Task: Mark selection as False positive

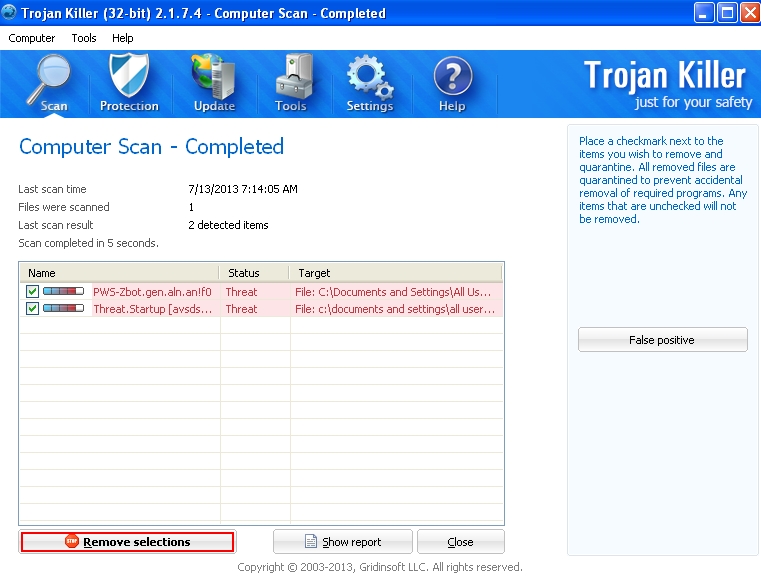Action: click(662, 340)
